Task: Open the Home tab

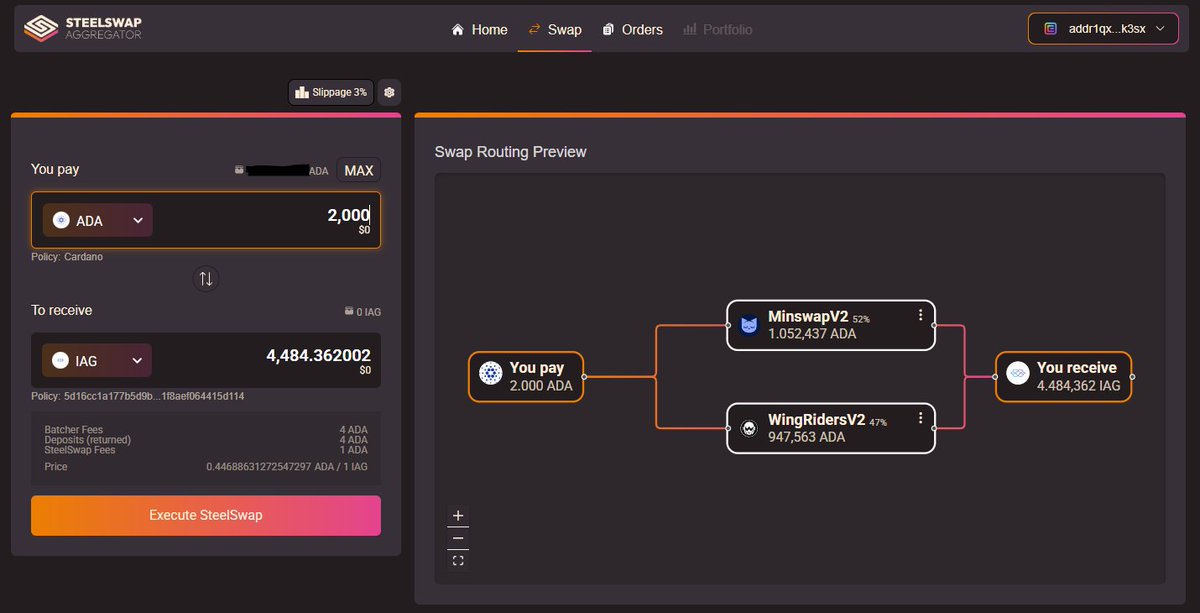Action: 479,30
